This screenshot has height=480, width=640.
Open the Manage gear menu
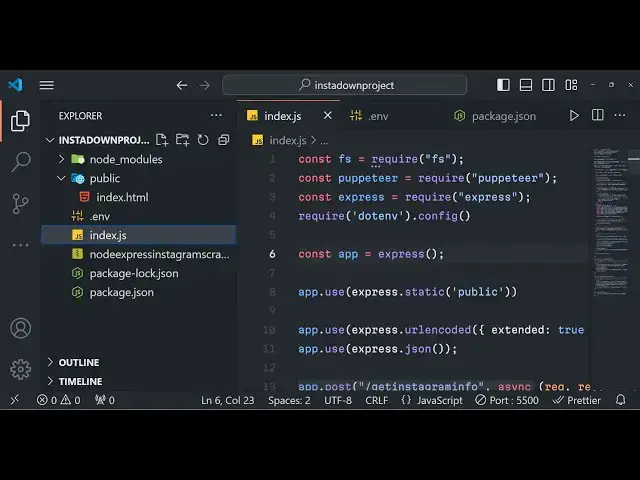click(x=20, y=369)
